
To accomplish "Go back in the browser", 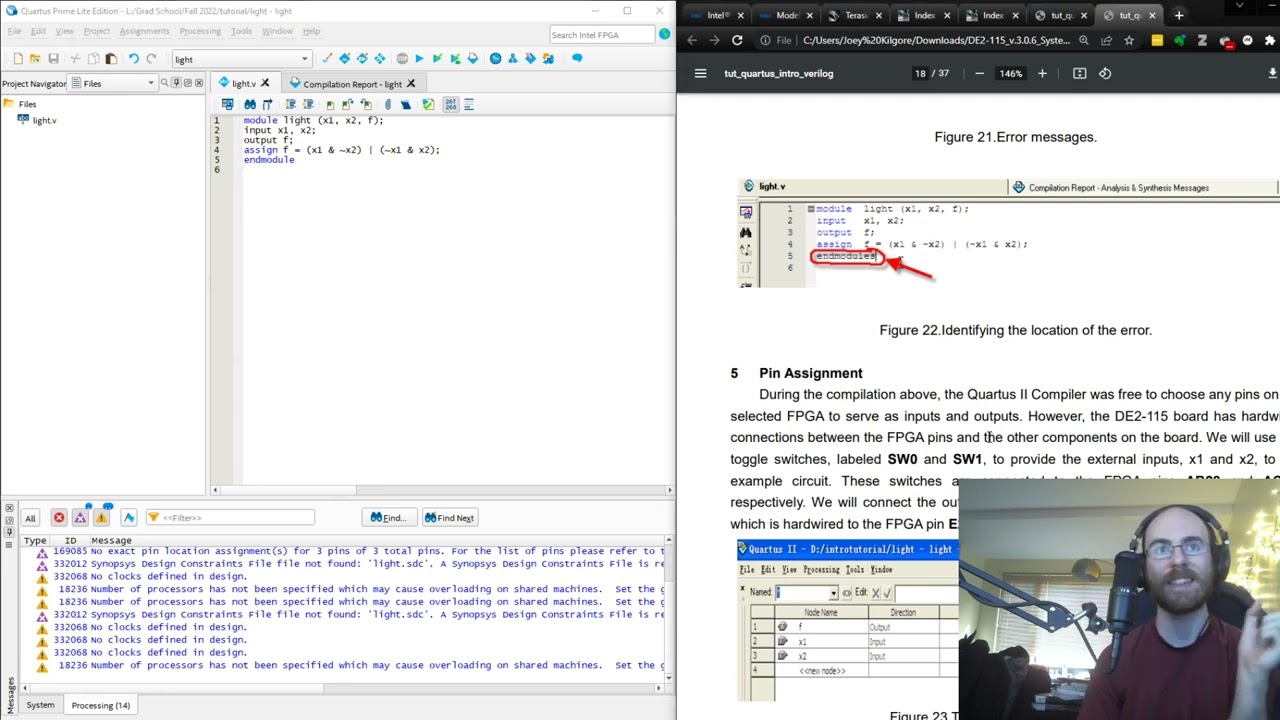I will click(x=692, y=40).
